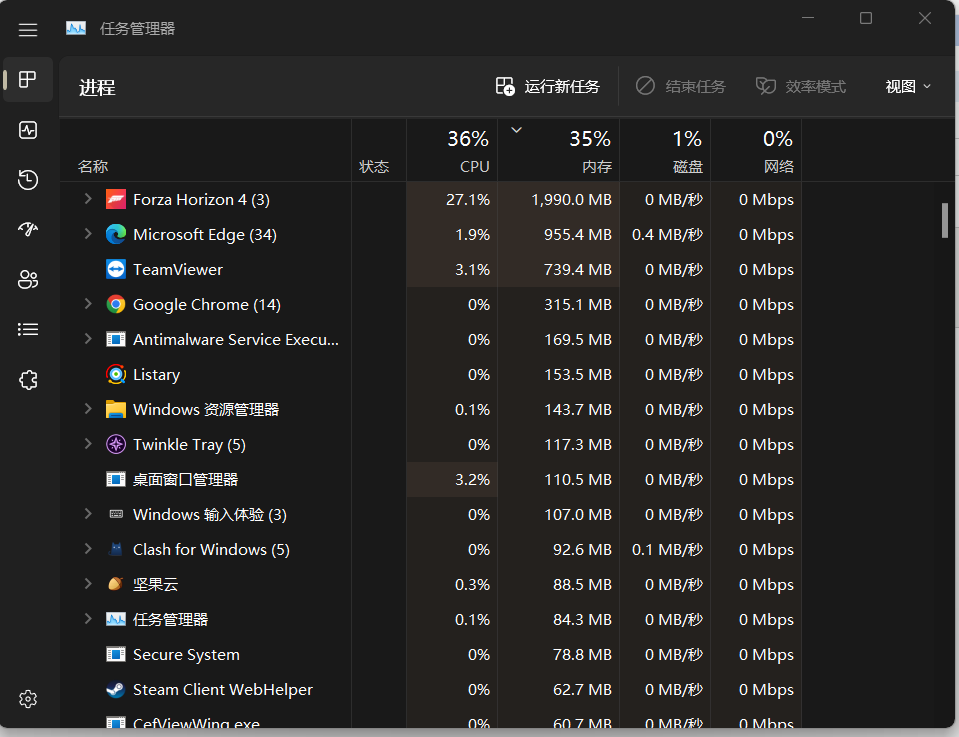959x737 pixels.
Task: Open the Details list icon in sidebar
Action: (x=28, y=330)
